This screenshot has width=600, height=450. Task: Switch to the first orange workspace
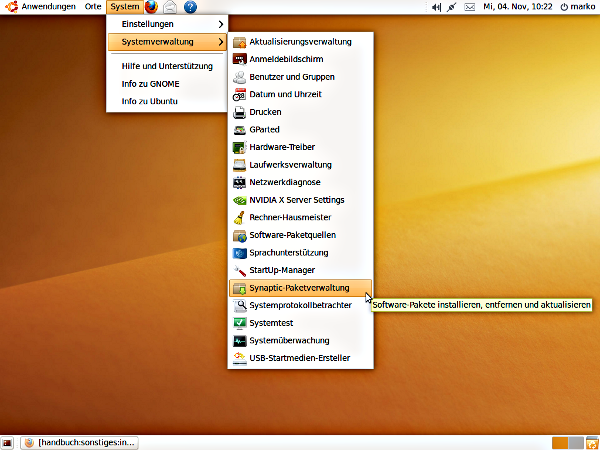(x=560, y=443)
